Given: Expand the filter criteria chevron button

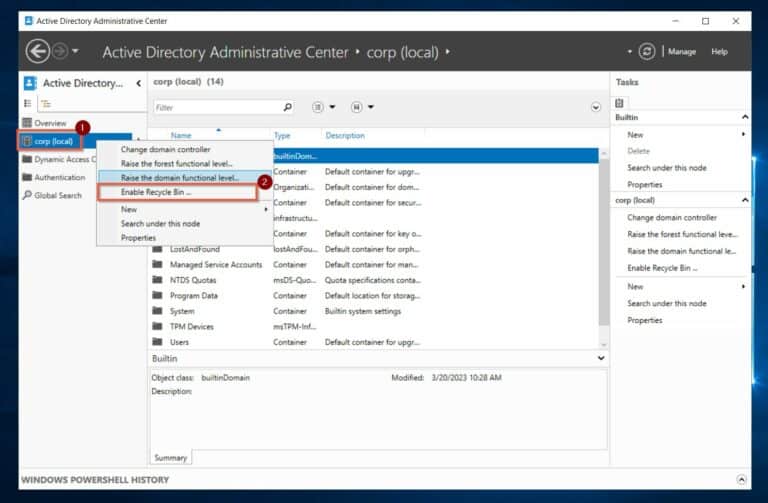Looking at the screenshot, I should point(596,107).
